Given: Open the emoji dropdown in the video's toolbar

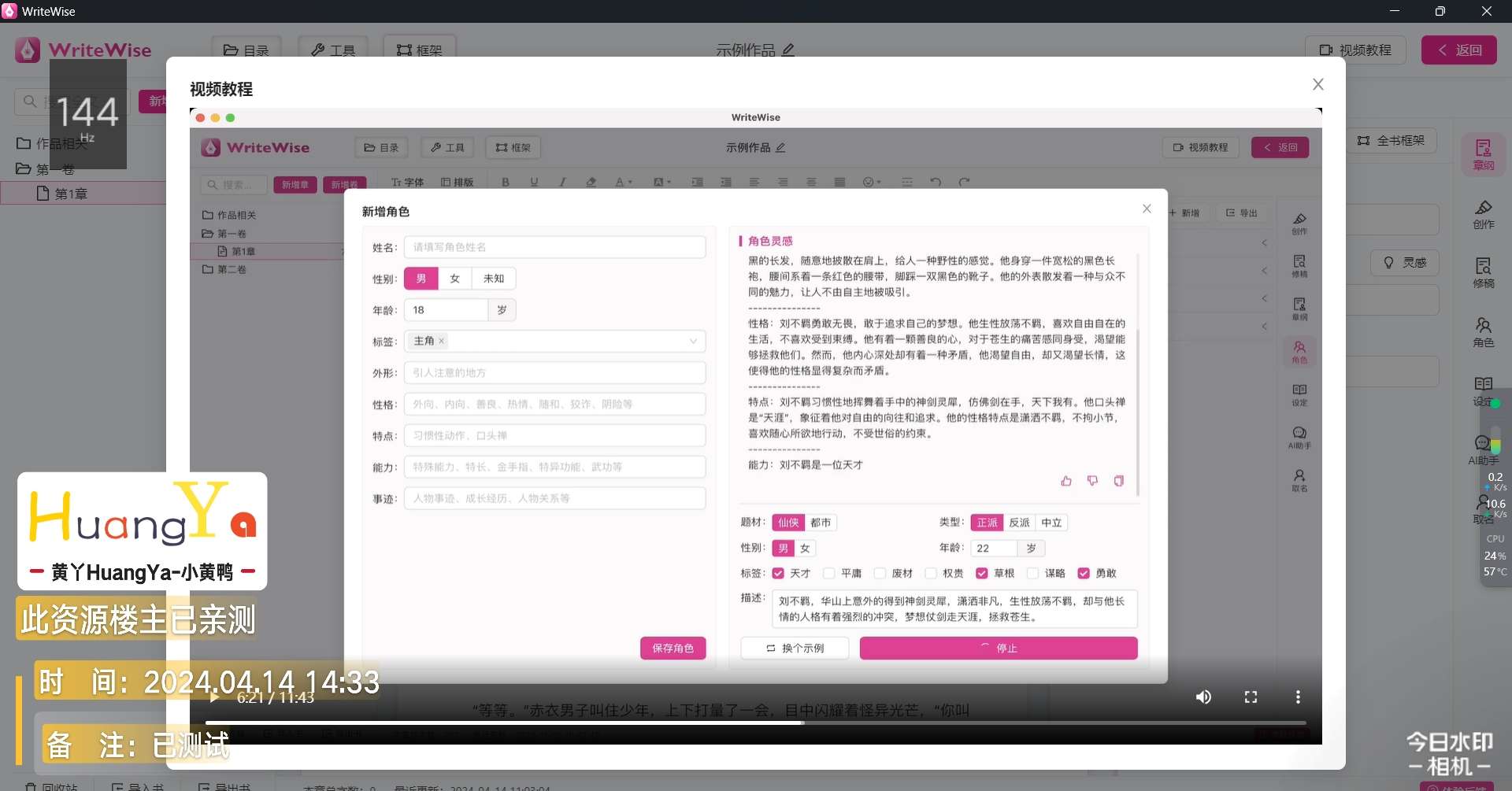Looking at the screenshot, I should (x=871, y=182).
